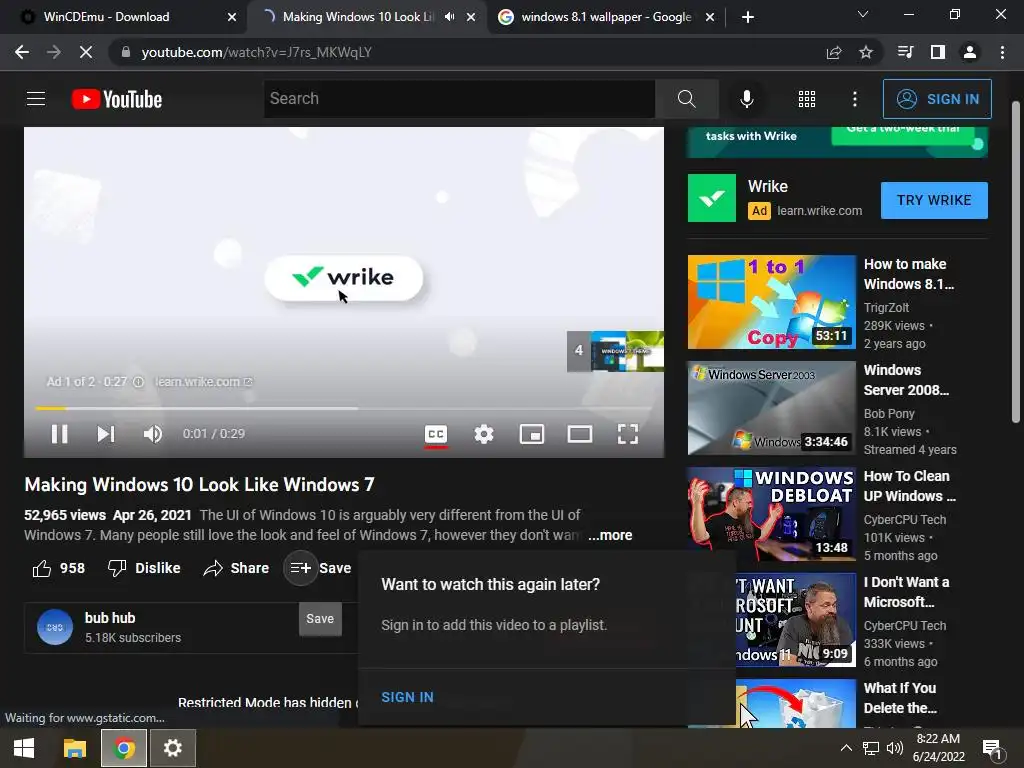
Task: Open the tab search dropdown
Action: tap(863, 14)
